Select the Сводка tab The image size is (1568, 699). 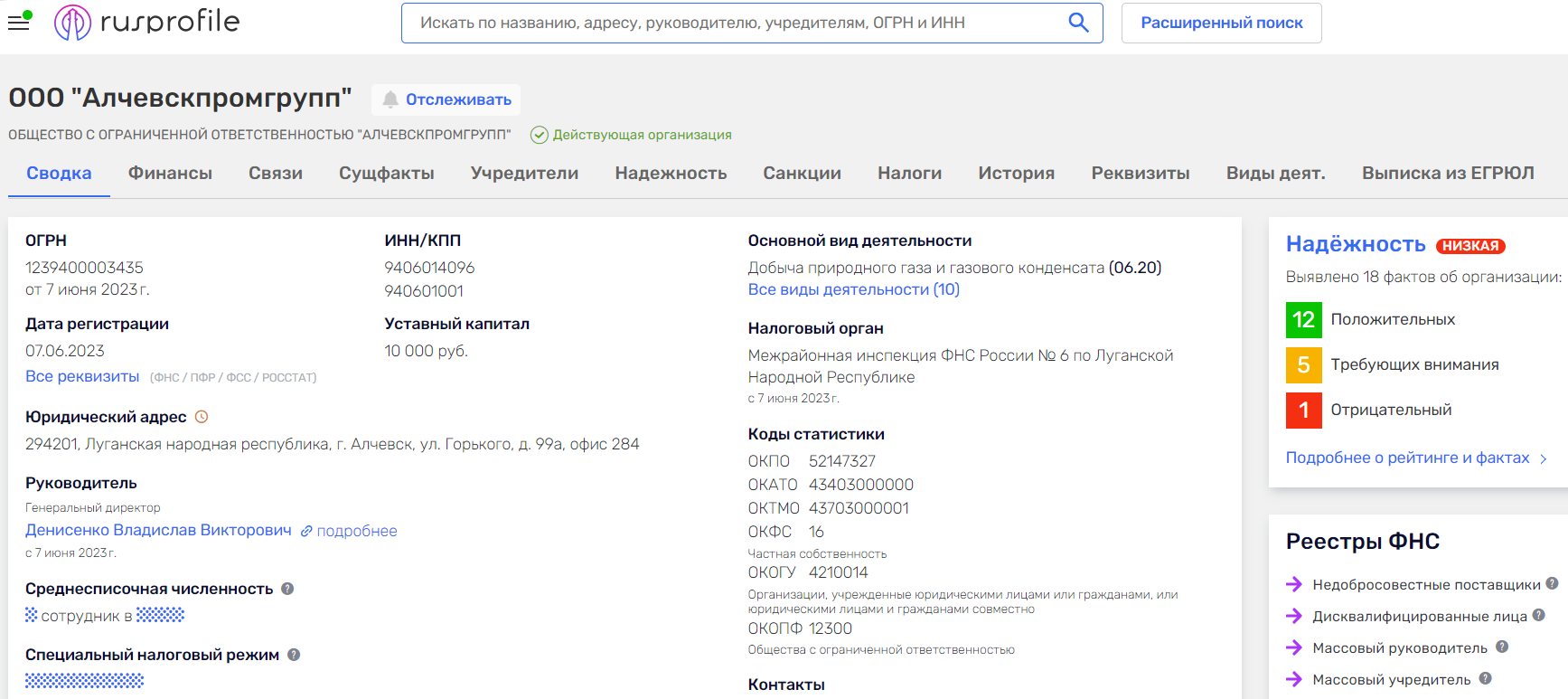click(59, 173)
